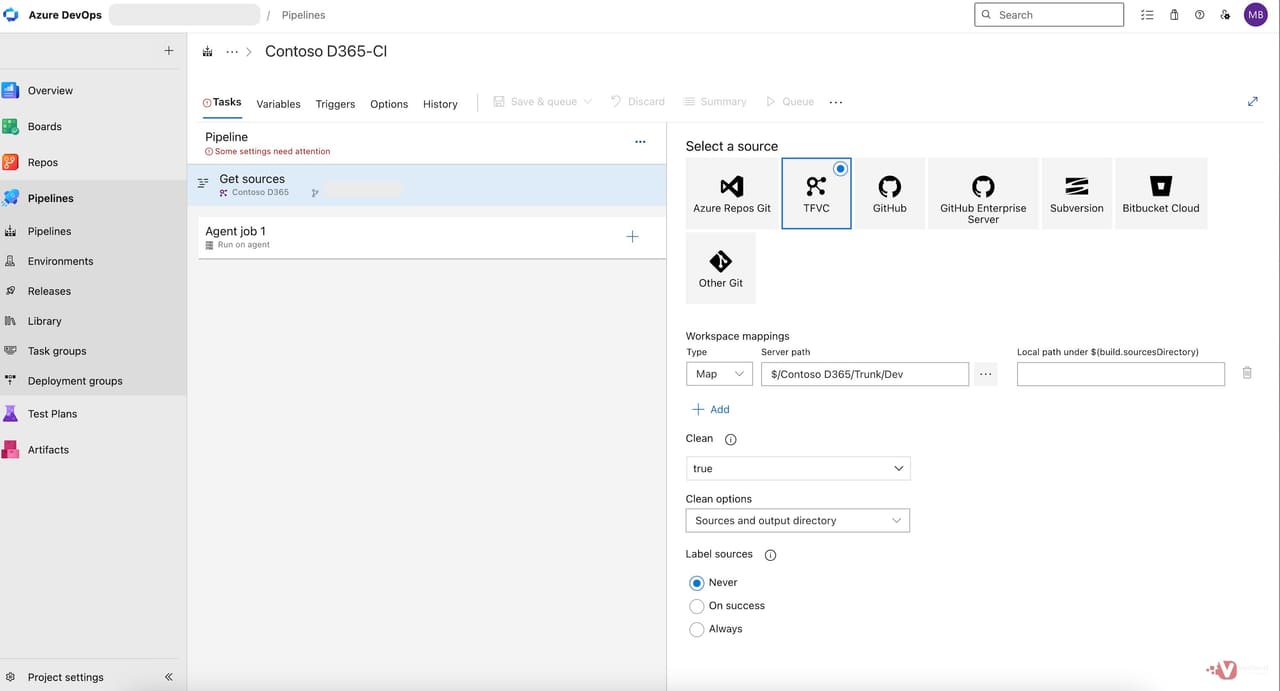This screenshot has height=691, width=1280.
Task: Show the Label sources info icon
Action: [770, 555]
